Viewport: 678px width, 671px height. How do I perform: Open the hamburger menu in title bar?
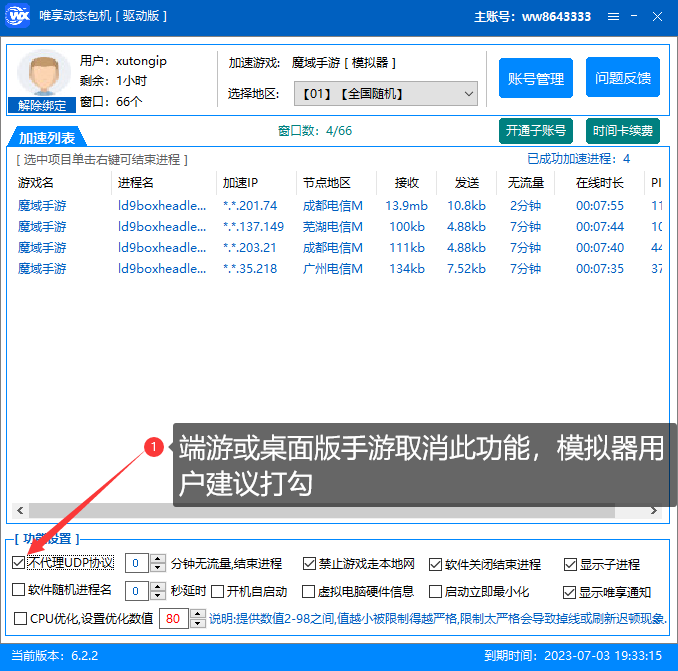point(613,16)
